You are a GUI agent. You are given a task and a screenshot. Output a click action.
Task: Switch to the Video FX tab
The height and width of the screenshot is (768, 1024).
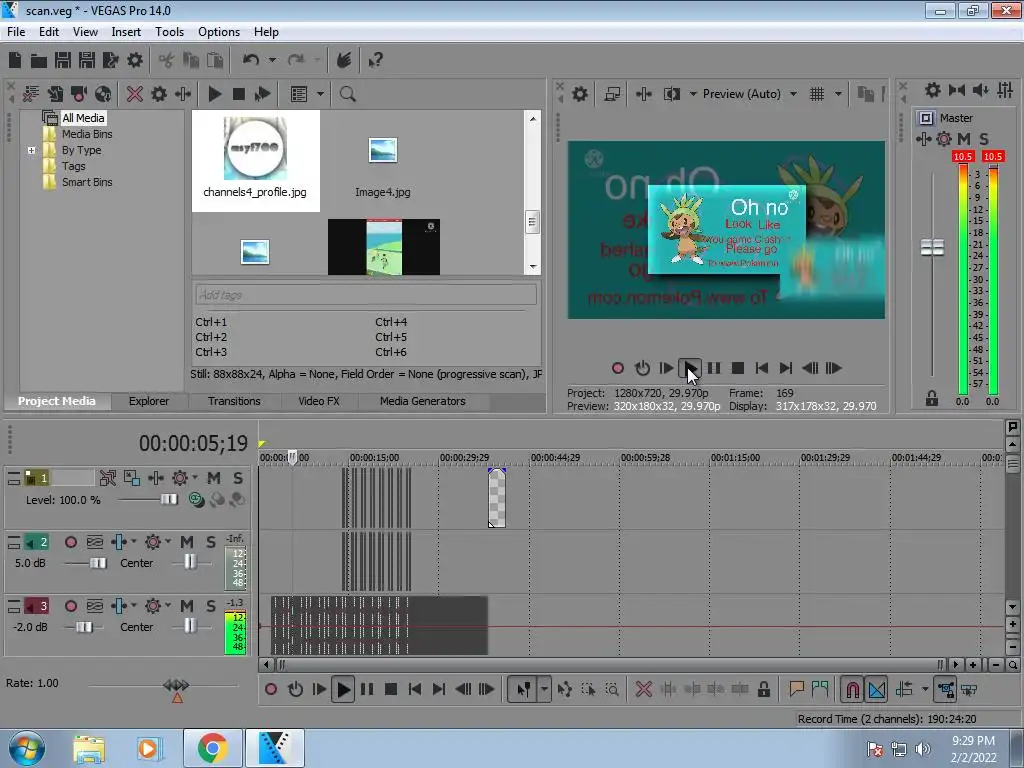(x=319, y=401)
